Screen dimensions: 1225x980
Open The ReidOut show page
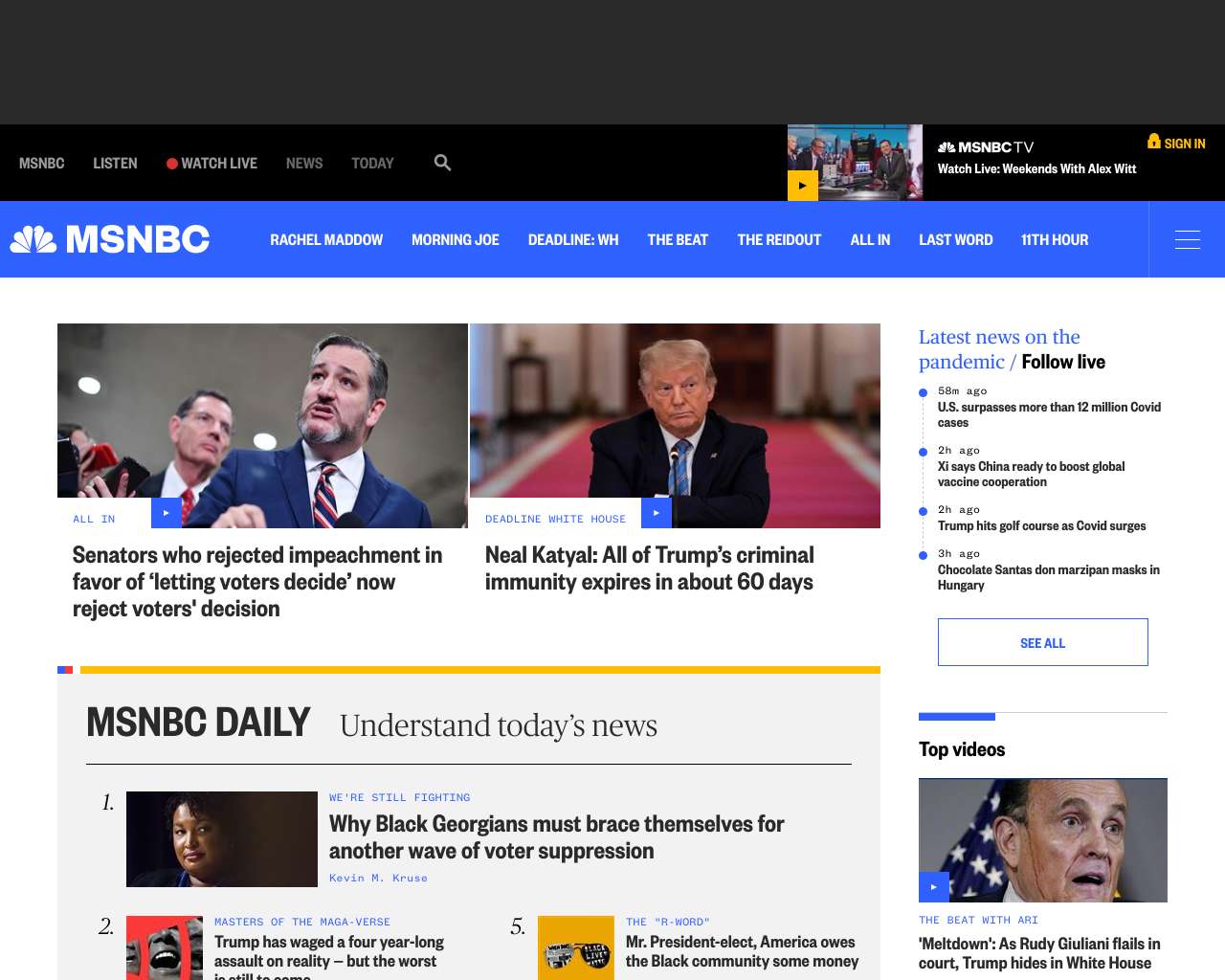(779, 240)
